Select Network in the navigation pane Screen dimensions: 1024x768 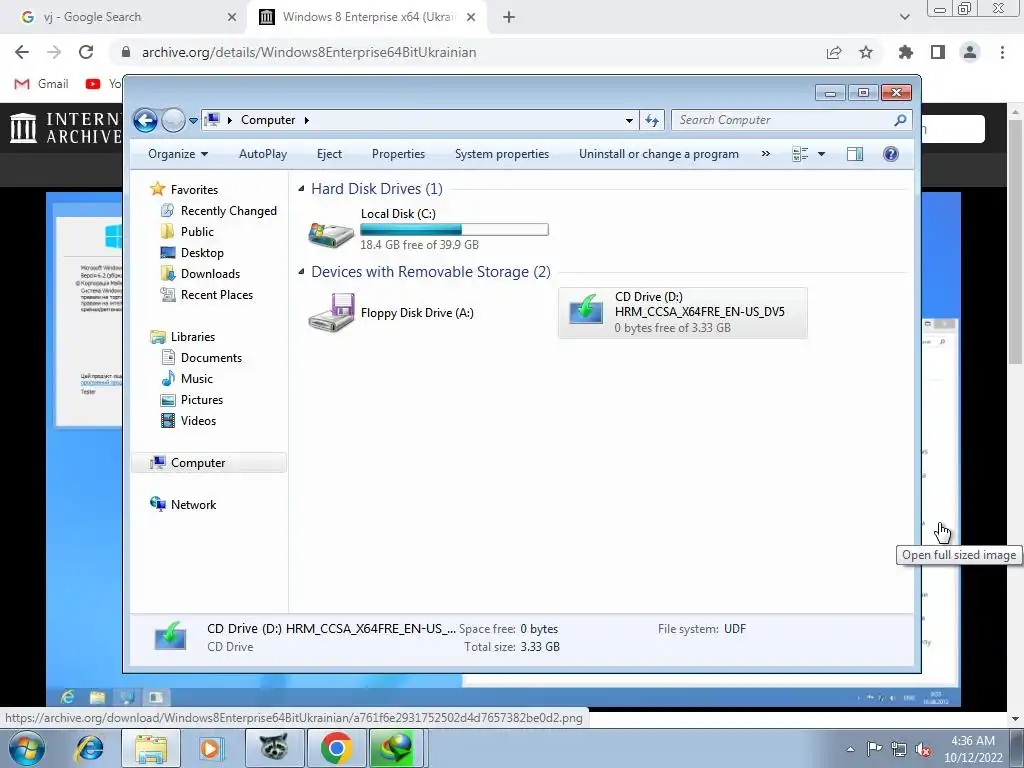(193, 505)
